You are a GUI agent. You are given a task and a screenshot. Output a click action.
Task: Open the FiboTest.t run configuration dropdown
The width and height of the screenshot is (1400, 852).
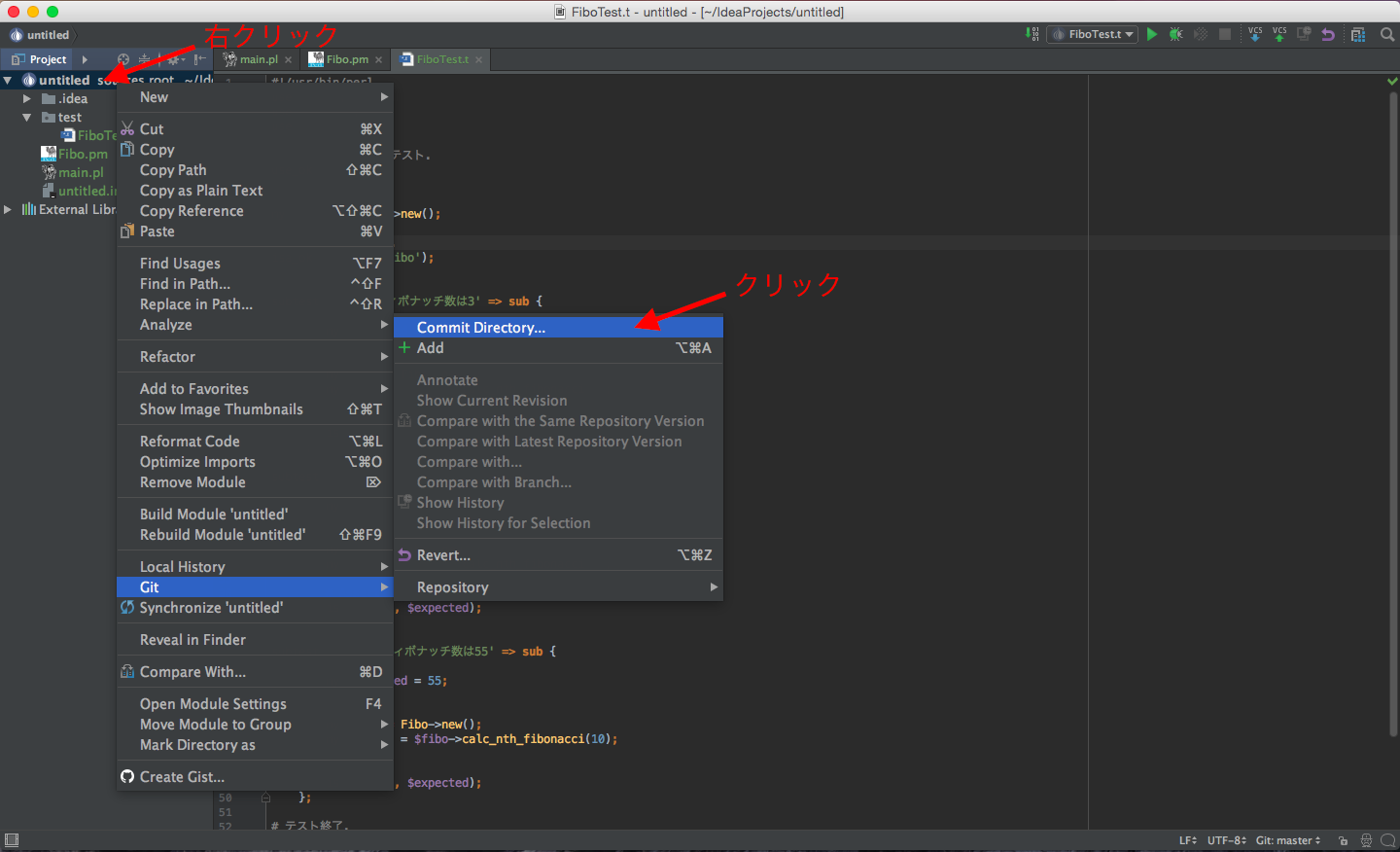1094,34
